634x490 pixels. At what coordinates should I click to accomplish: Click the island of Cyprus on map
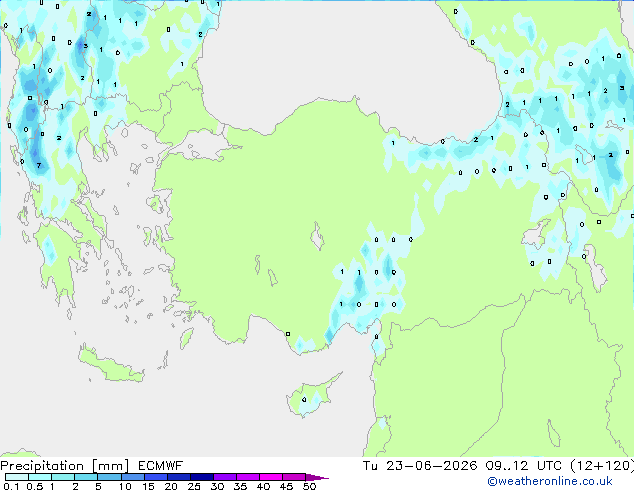tap(312, 396)
